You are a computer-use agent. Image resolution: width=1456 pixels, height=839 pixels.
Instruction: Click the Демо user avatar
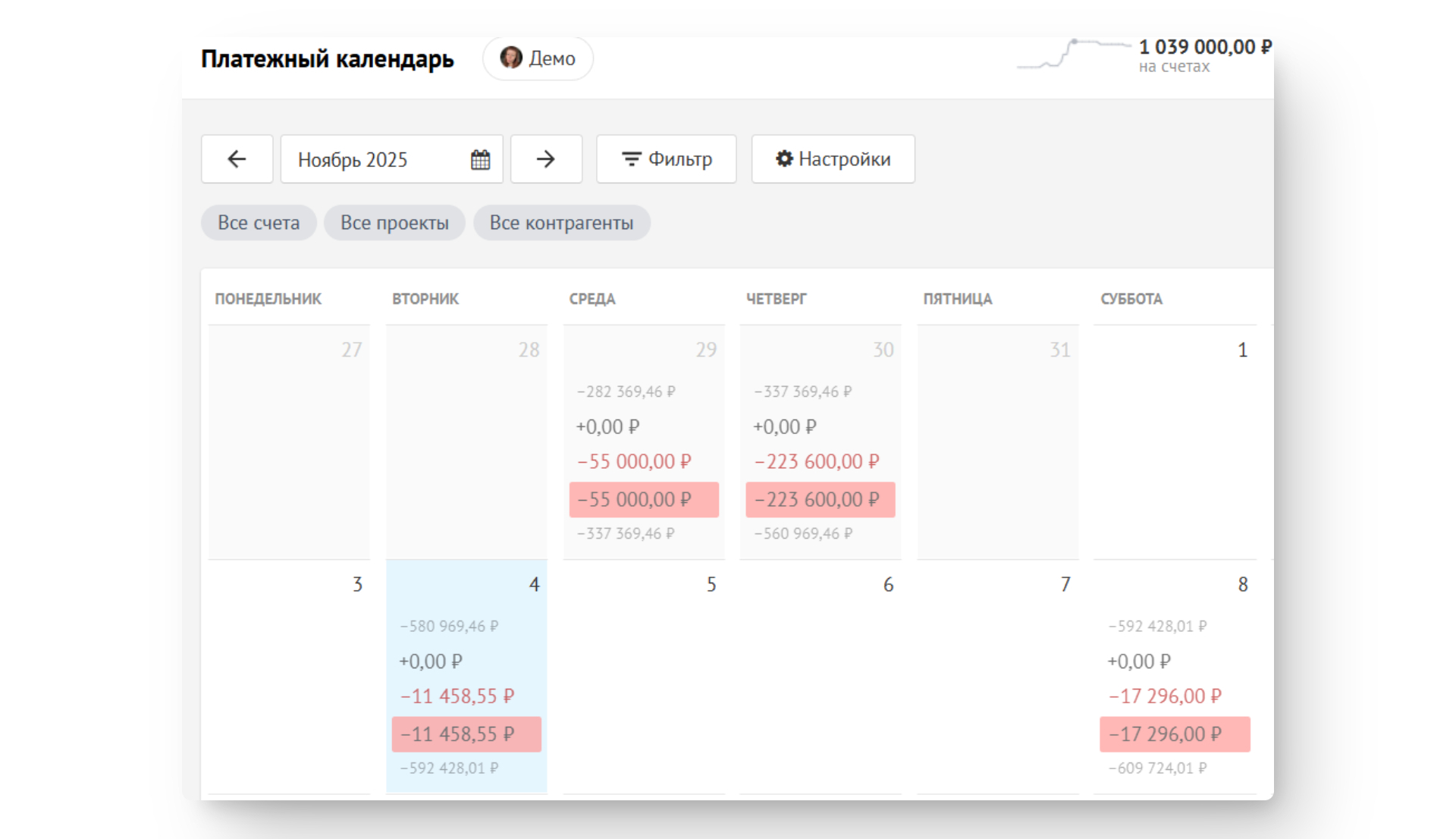[x=511, y=58]
